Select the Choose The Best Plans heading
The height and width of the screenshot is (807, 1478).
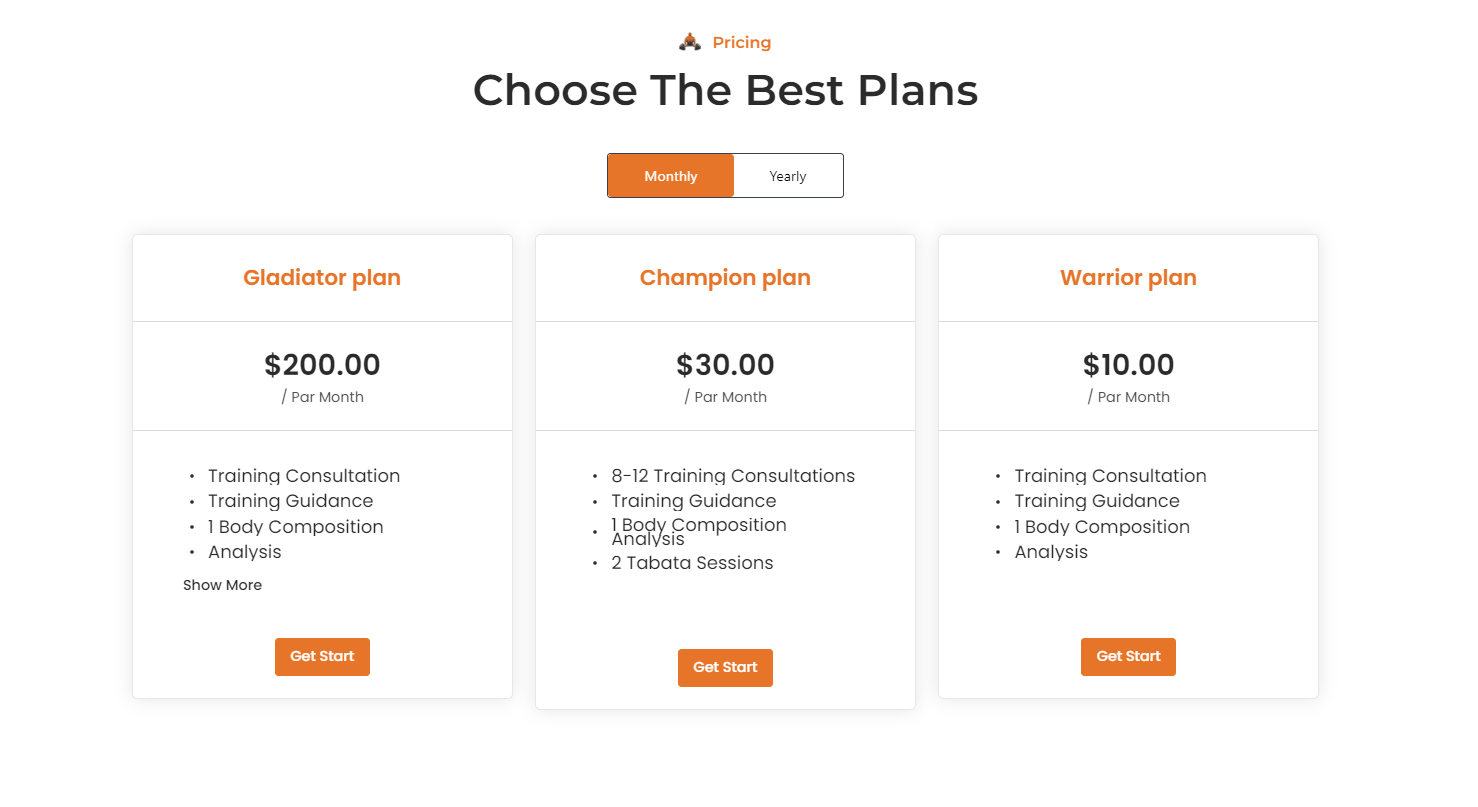tap(726, 90)
